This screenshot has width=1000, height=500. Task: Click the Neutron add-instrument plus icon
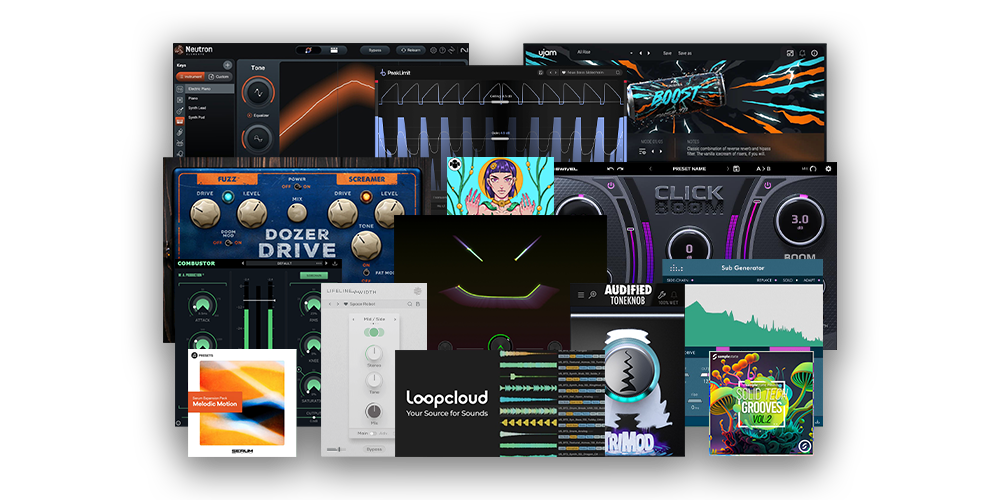[x=228, y=65]
